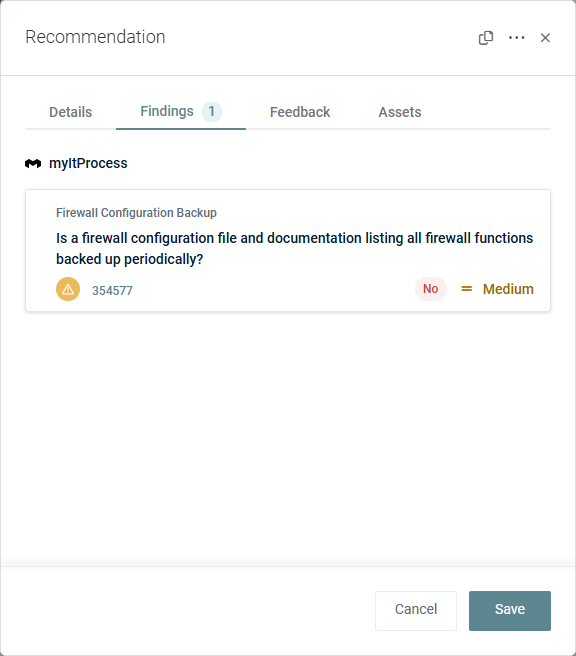Select finding ID 354577

coord(112,290)
